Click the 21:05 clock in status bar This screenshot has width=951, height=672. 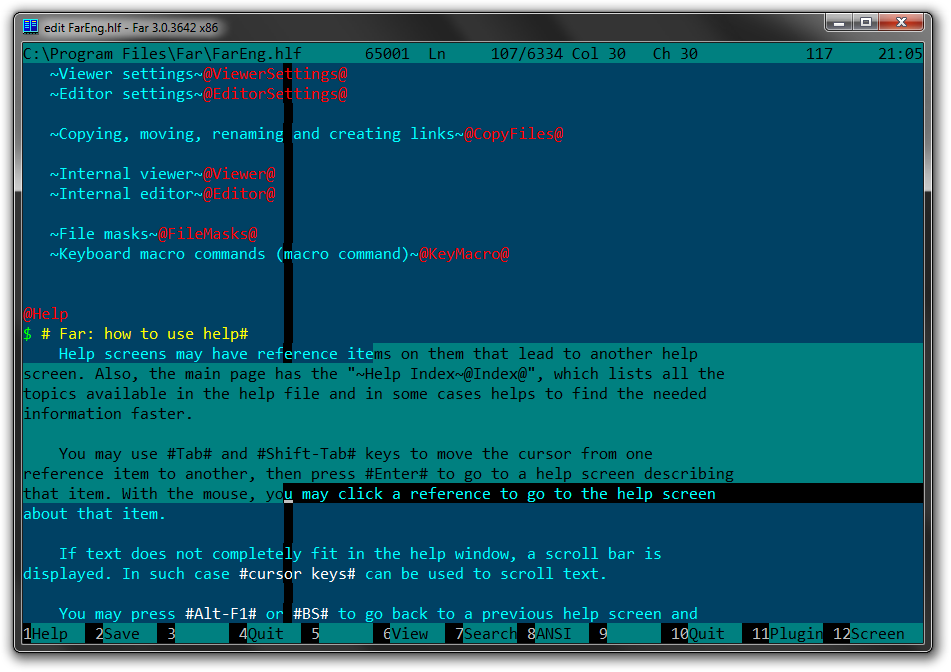coord(900,53)
